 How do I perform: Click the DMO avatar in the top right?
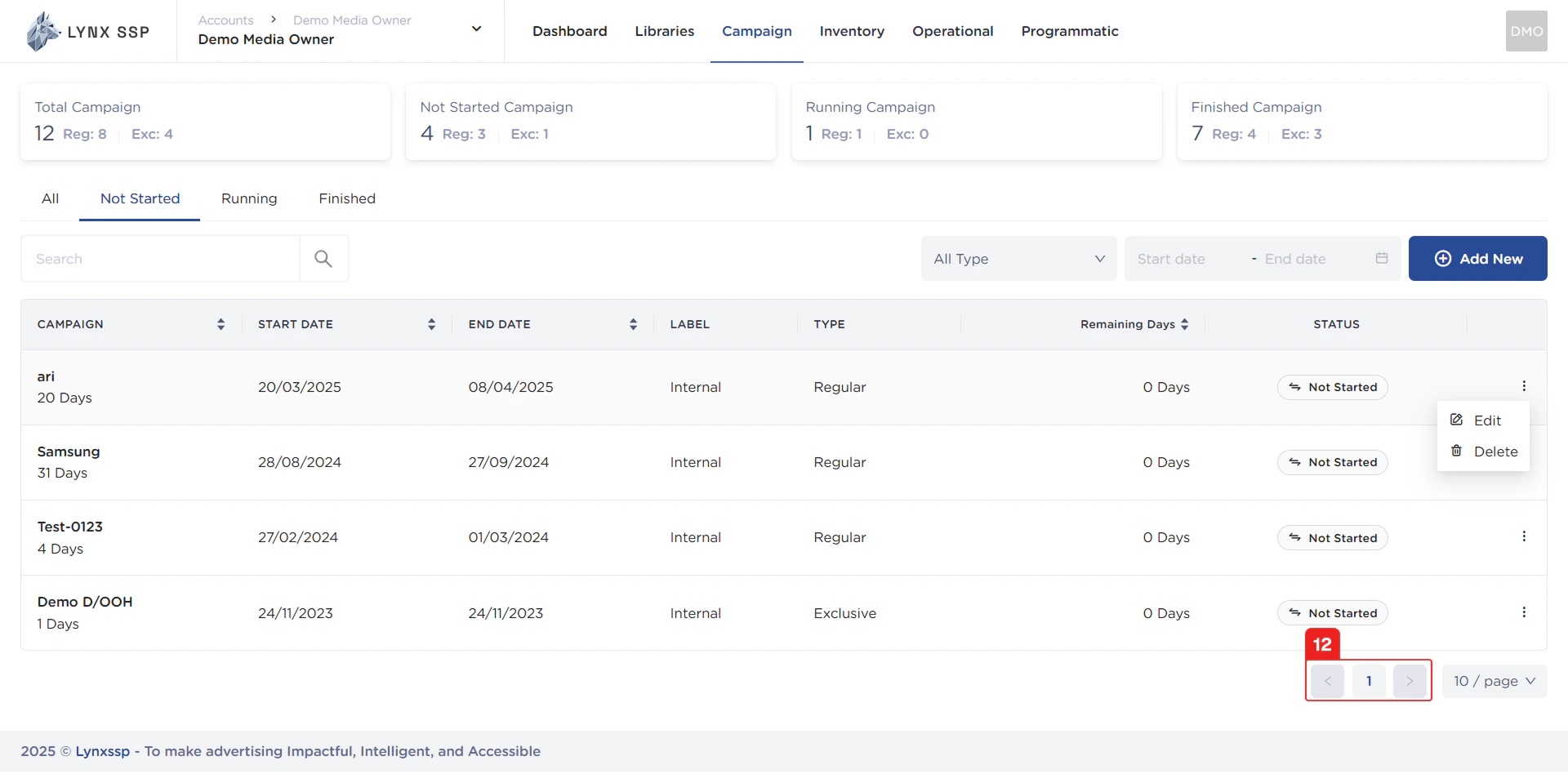click(1526, 31)
